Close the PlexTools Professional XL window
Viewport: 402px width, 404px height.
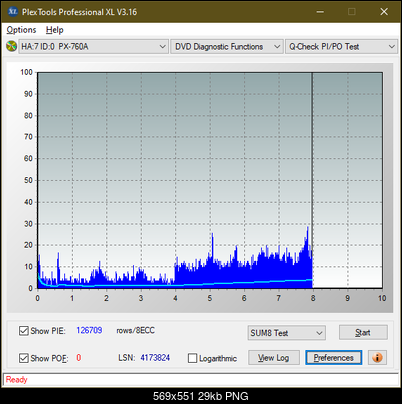(x=384, y=12)
